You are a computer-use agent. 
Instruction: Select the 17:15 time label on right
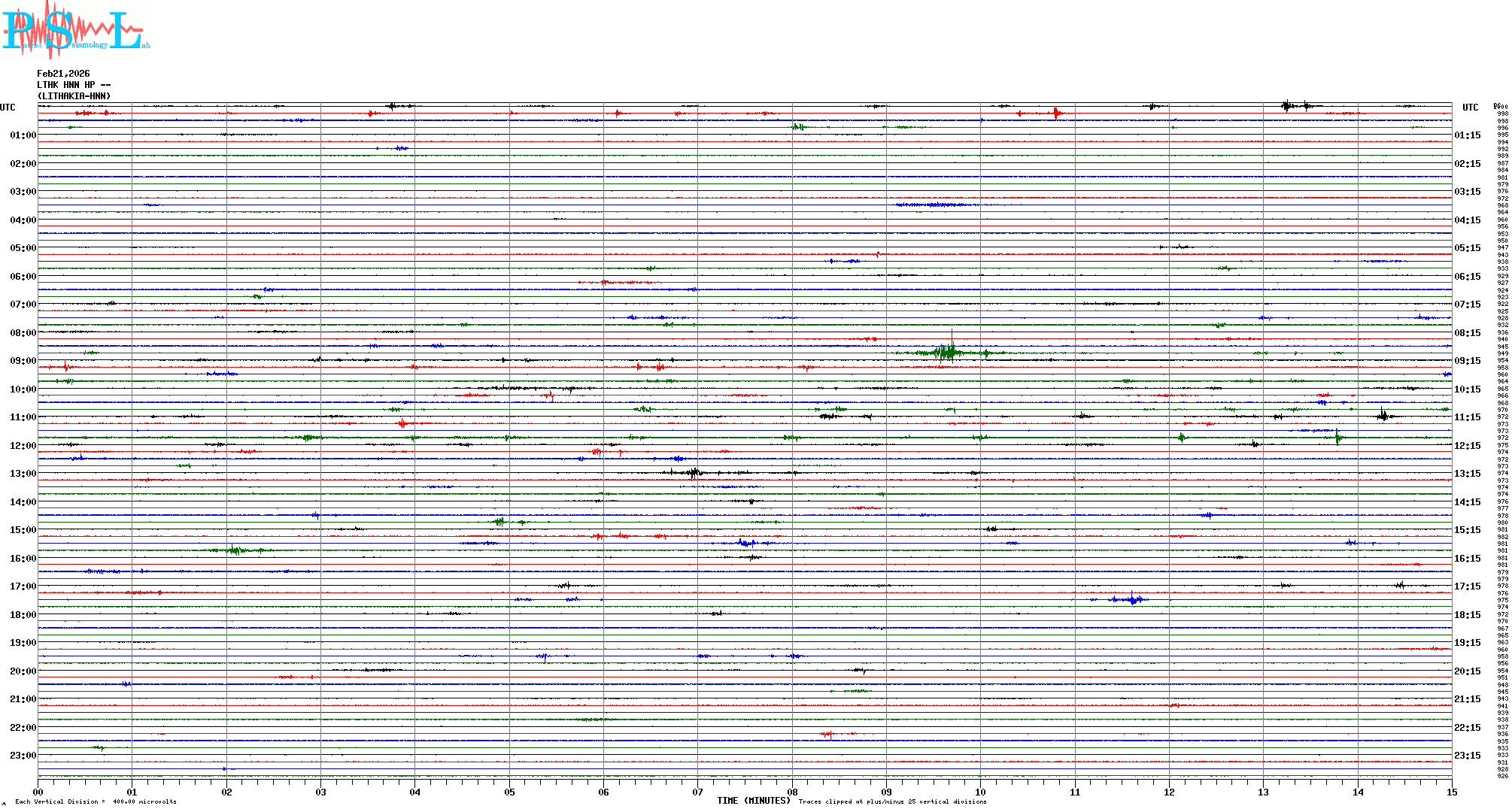[x=1467, y=586]
